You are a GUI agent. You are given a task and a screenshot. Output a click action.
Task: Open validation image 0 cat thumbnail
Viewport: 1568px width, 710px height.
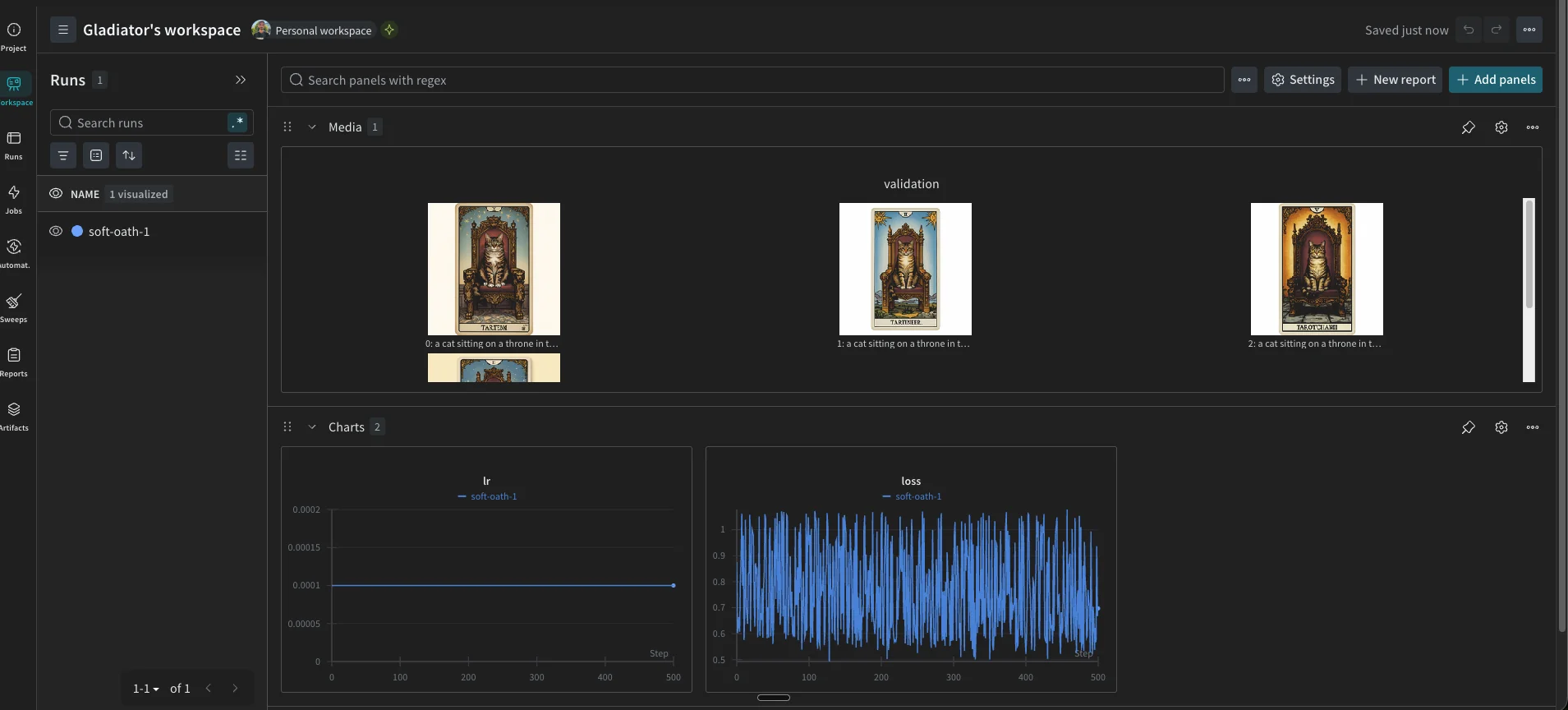point(494,269)
